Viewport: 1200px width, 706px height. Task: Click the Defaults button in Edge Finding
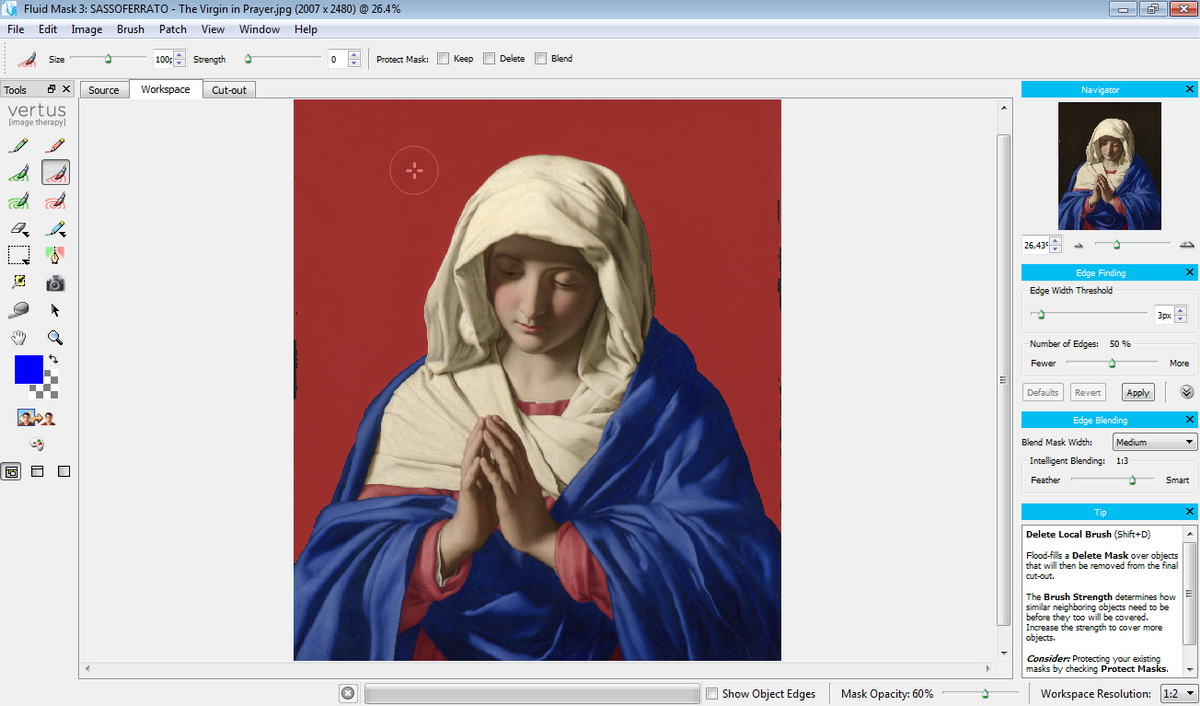(1043, 392)
